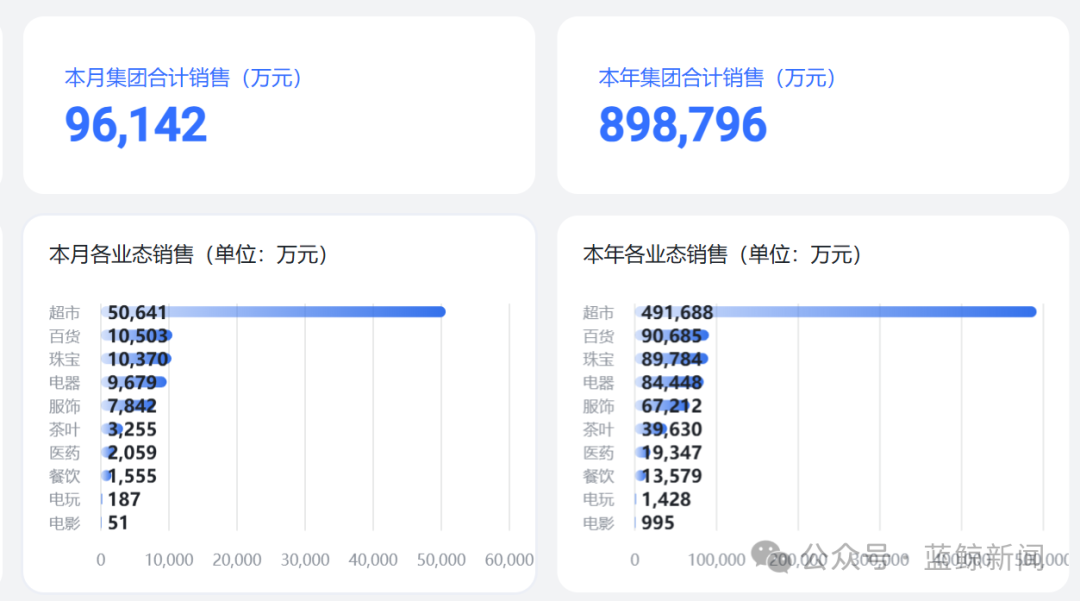Click the yearly 服饰 value 67,212
The width and height of the screenshot is (1080, 601).
[x=672, y=406]
